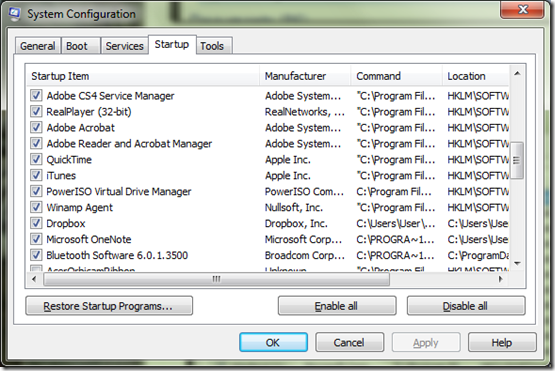Toggle the QuickTime startup checkbox
Viewport: 555px width, 371px height.
tap(36, 159)
